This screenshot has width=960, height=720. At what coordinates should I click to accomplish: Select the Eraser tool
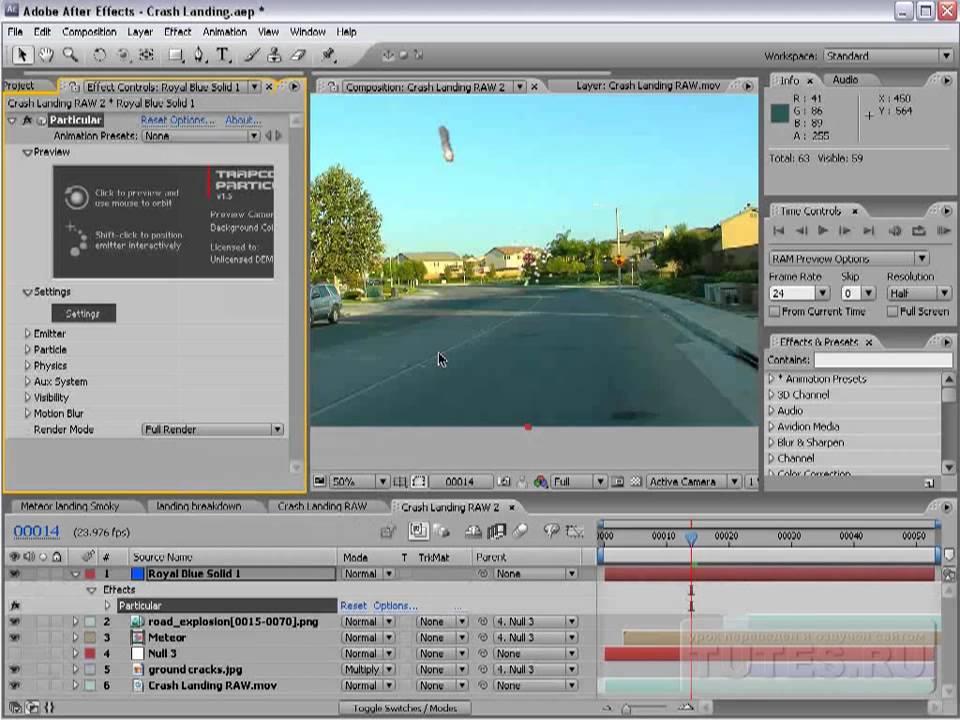[x=299, y=55]
